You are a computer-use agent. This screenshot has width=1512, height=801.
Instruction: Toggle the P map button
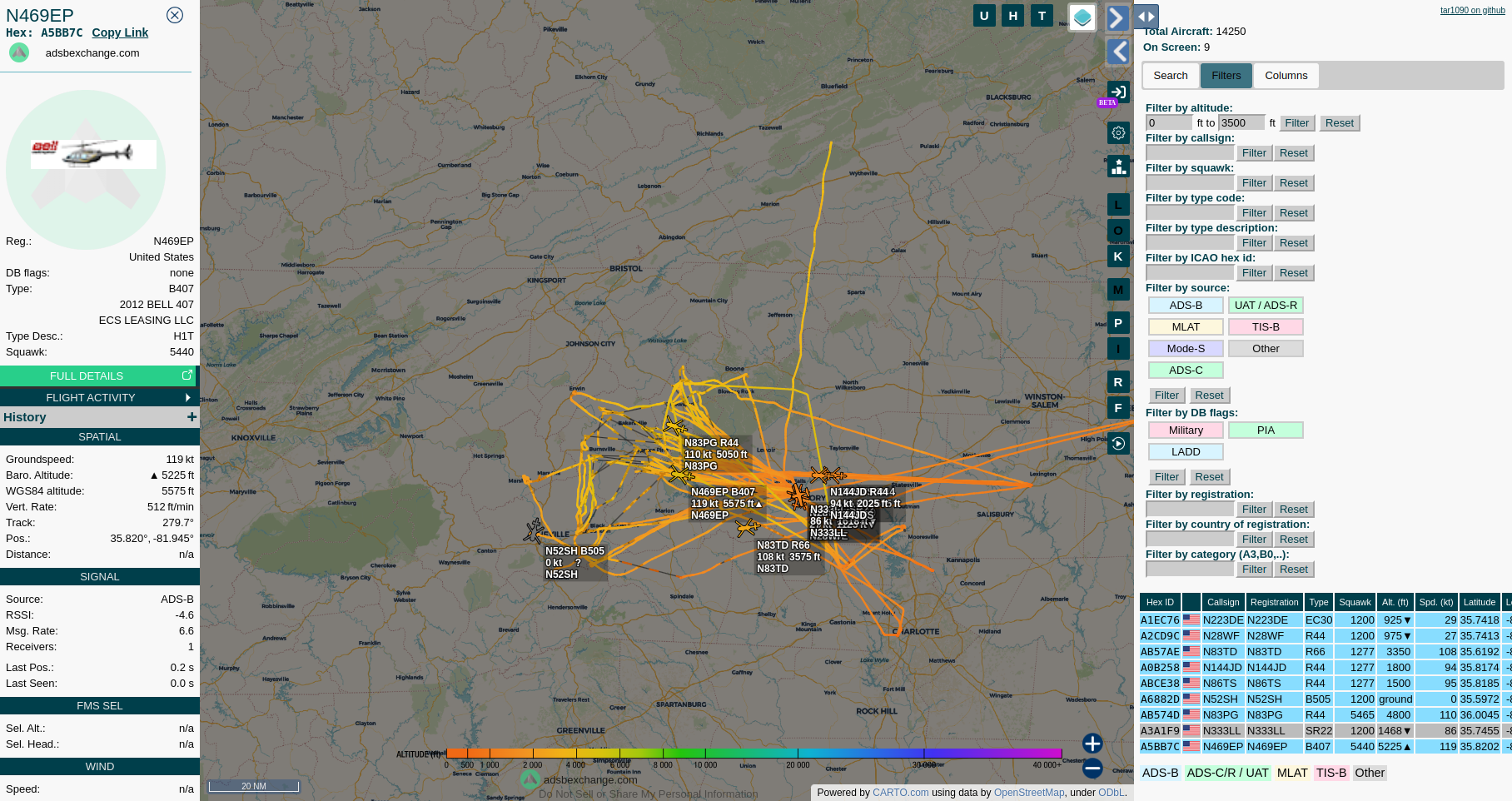[x=1118, y=323]
